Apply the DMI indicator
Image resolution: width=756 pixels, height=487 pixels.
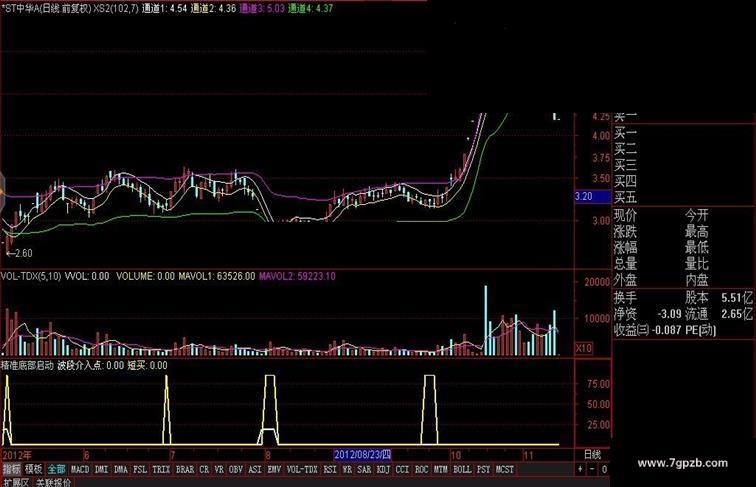click(101, 469)
